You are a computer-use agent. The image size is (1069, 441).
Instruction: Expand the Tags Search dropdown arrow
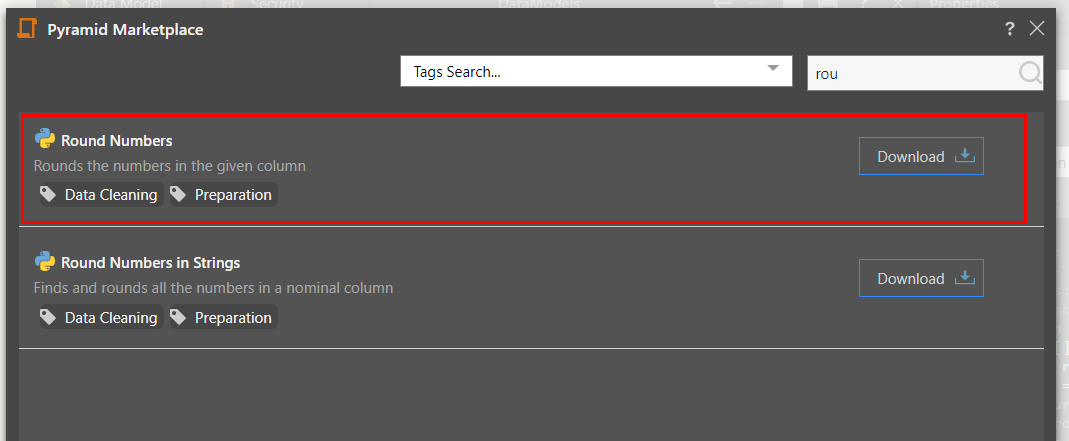tap(772, 68)
